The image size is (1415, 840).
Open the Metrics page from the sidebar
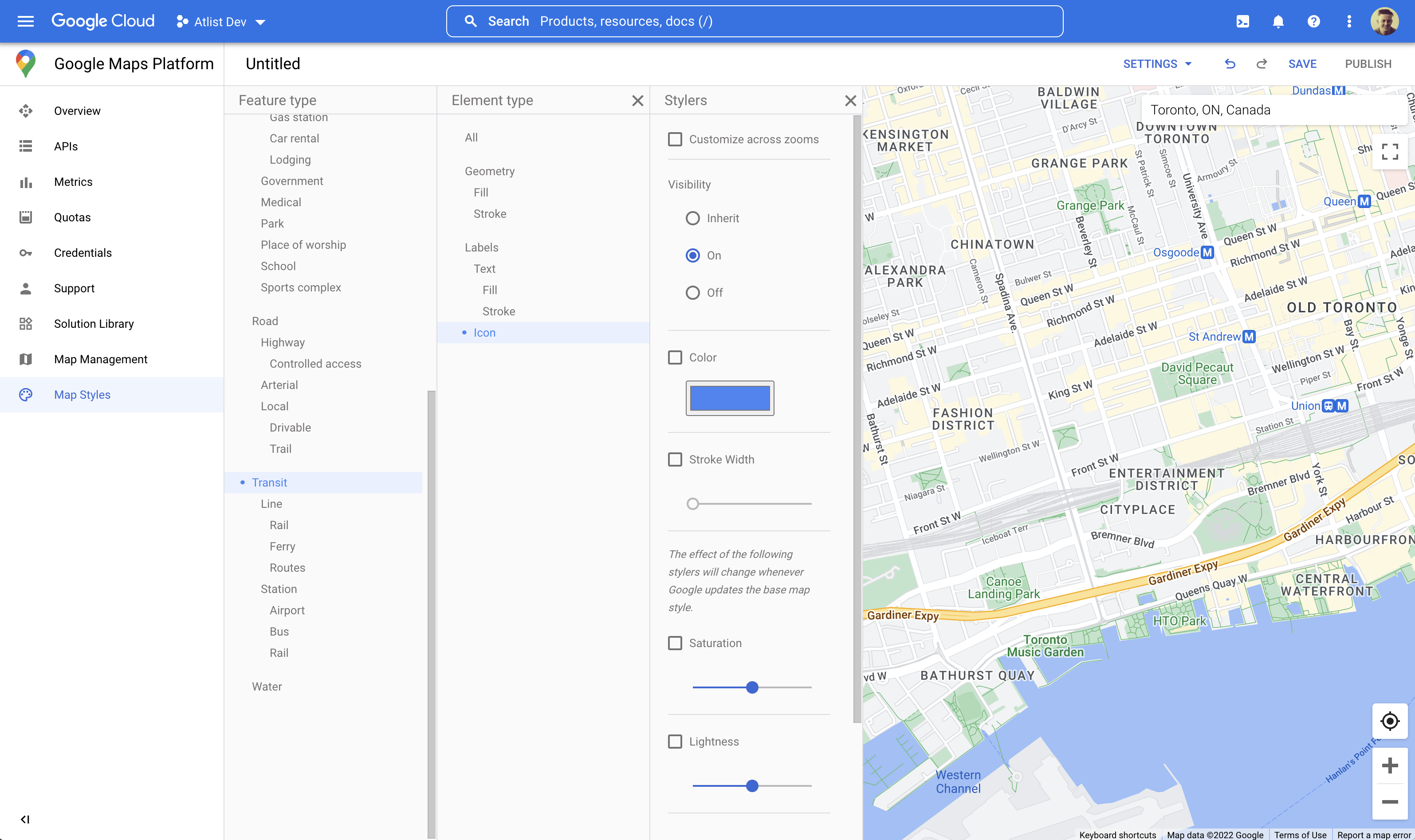click(x=72, y=182)
